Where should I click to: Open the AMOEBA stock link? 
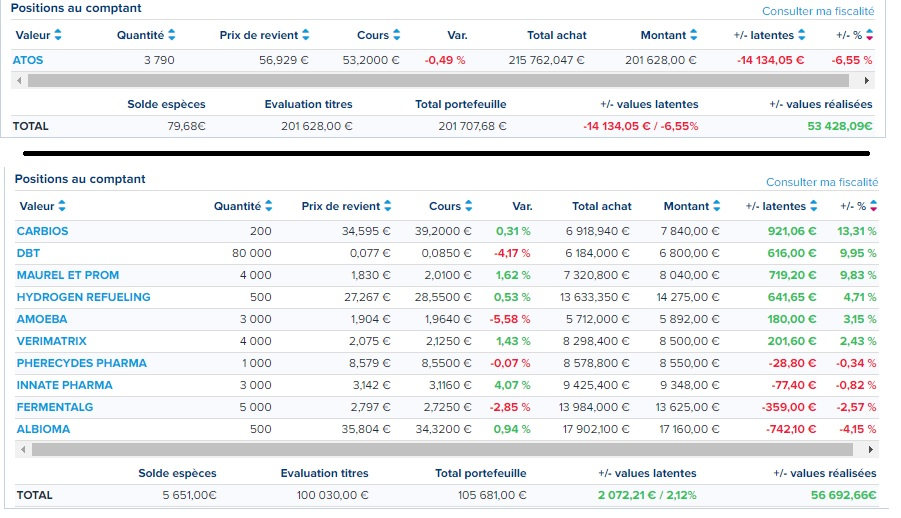[42, 319]
